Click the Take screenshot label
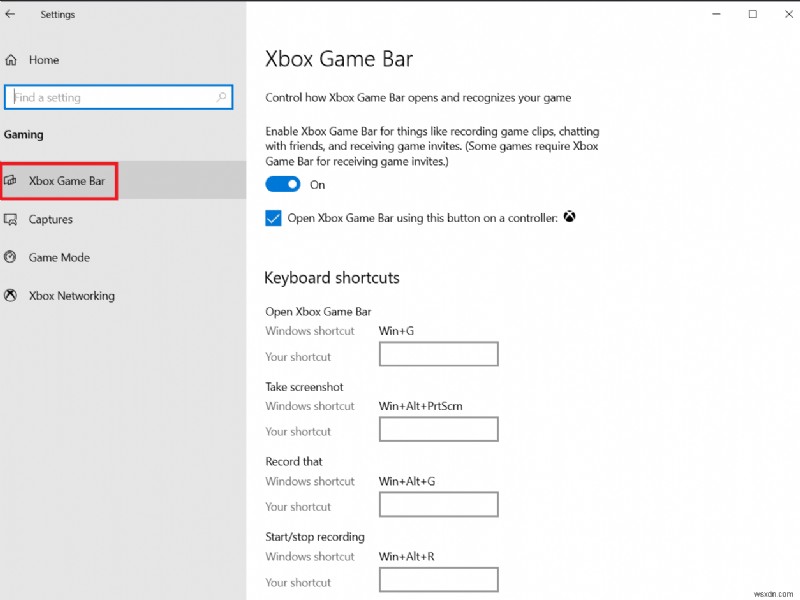This screenshot has height=600, width=800. click(304, 387)
